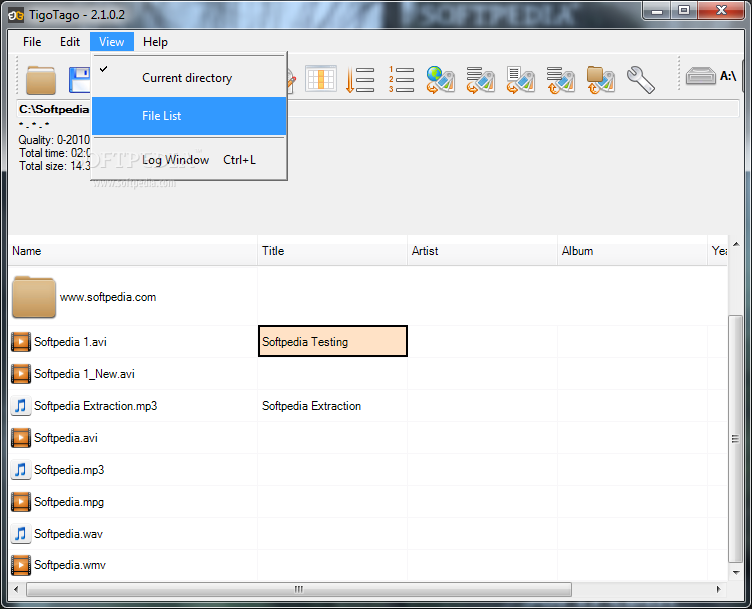The image size is (752, 609).
Task: Click the sort list down-arrow icon
Action: pyautogui.click(x=360, y=79)
